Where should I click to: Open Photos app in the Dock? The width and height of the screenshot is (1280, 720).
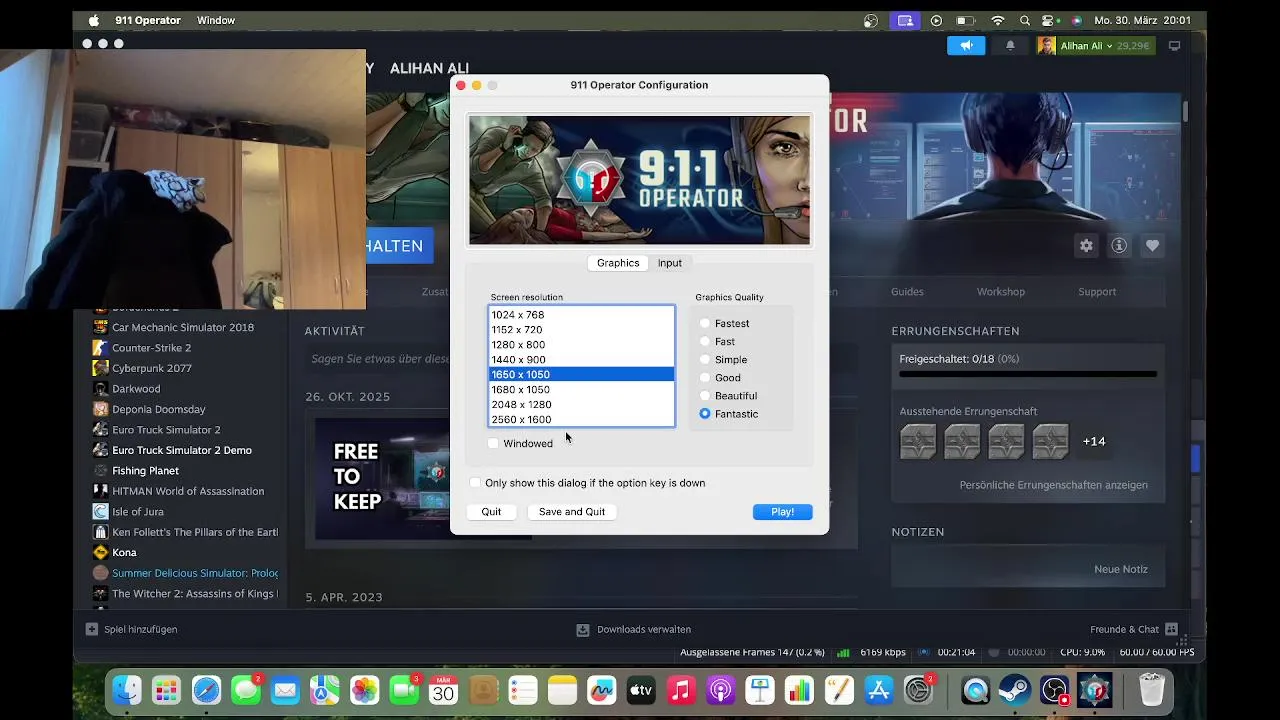point(364,690)
